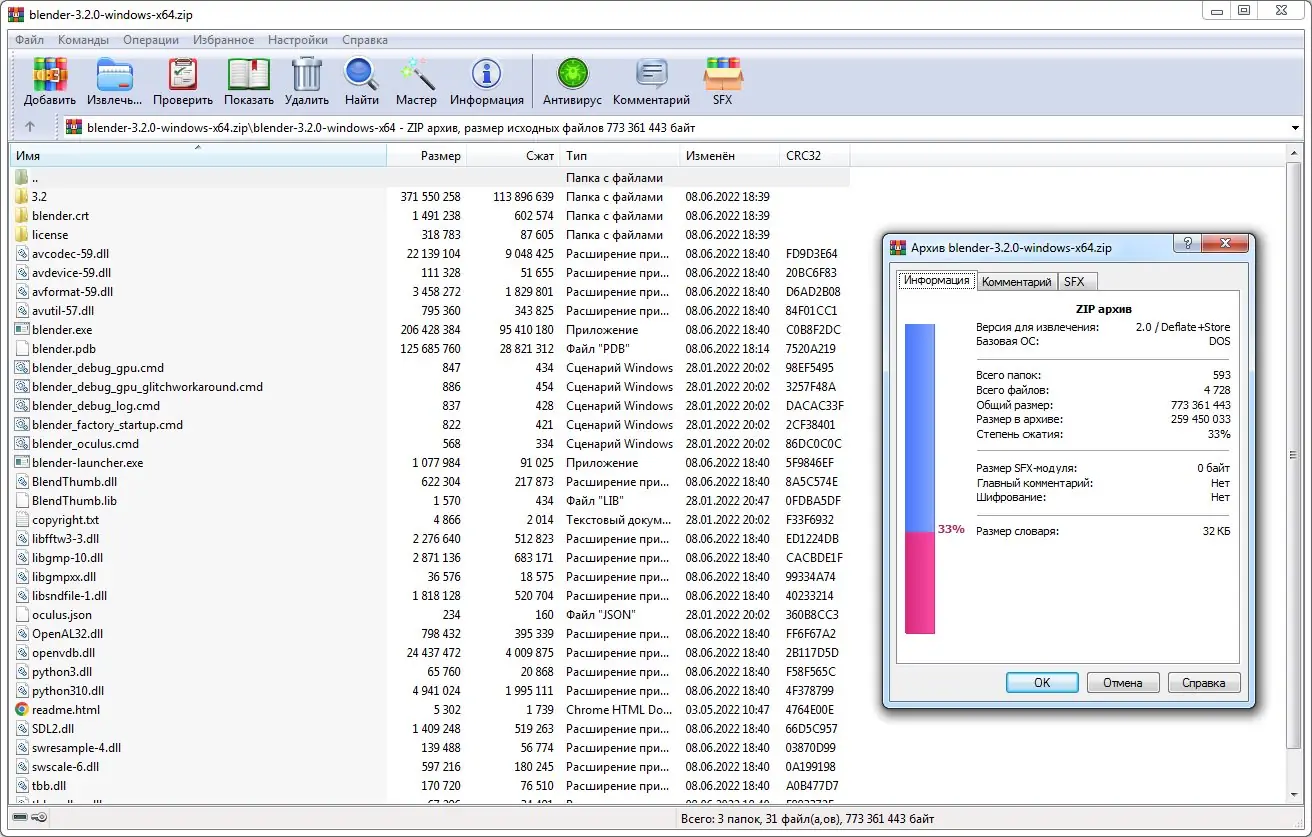Select the file libgmp-10.dll
The height and width of the screenshot is (837, 1312).
(67, 558)
